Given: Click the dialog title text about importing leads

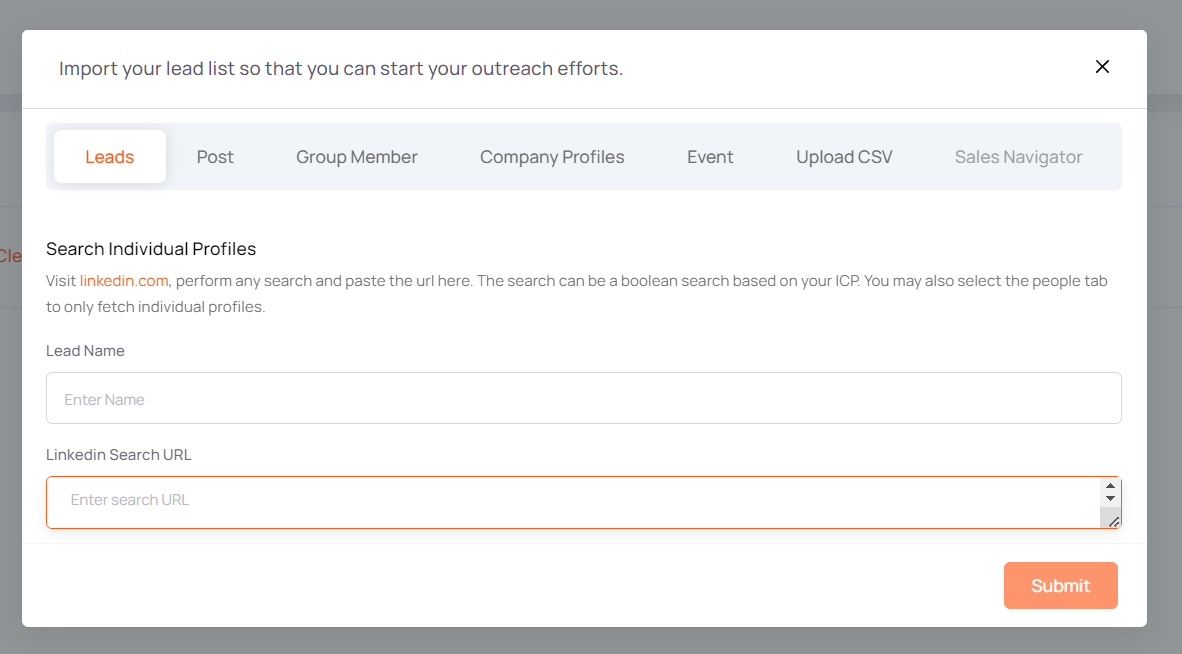Looking at the screenshot, I should pos(340,69).
